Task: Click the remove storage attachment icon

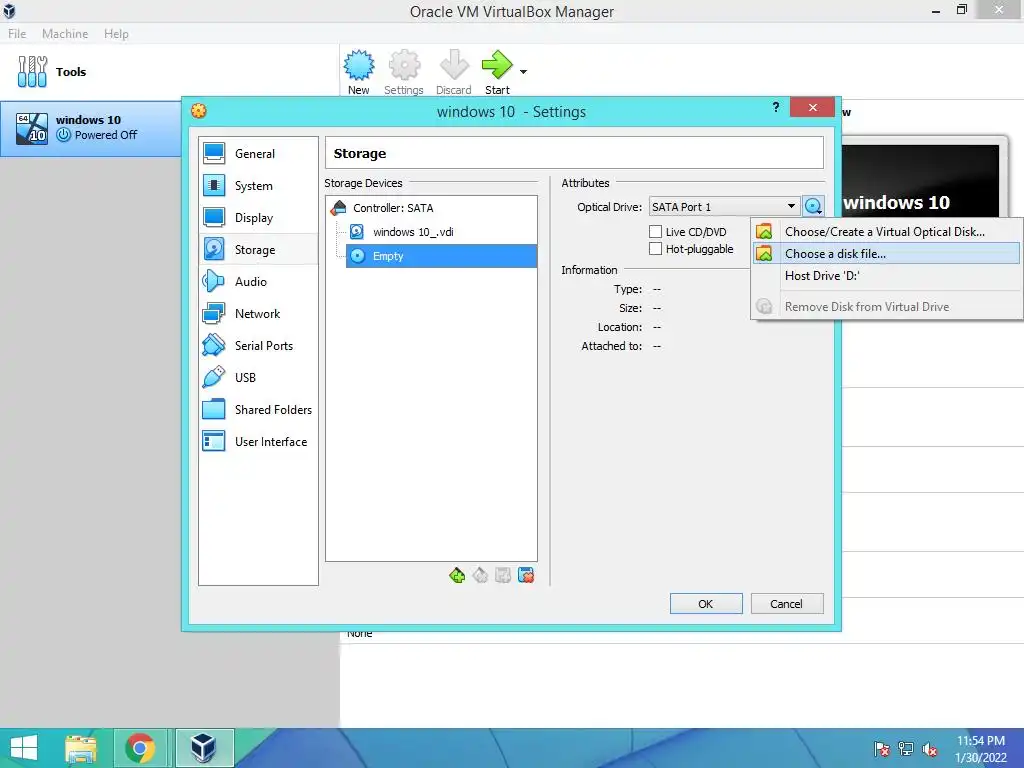Action: pos(526,575)
